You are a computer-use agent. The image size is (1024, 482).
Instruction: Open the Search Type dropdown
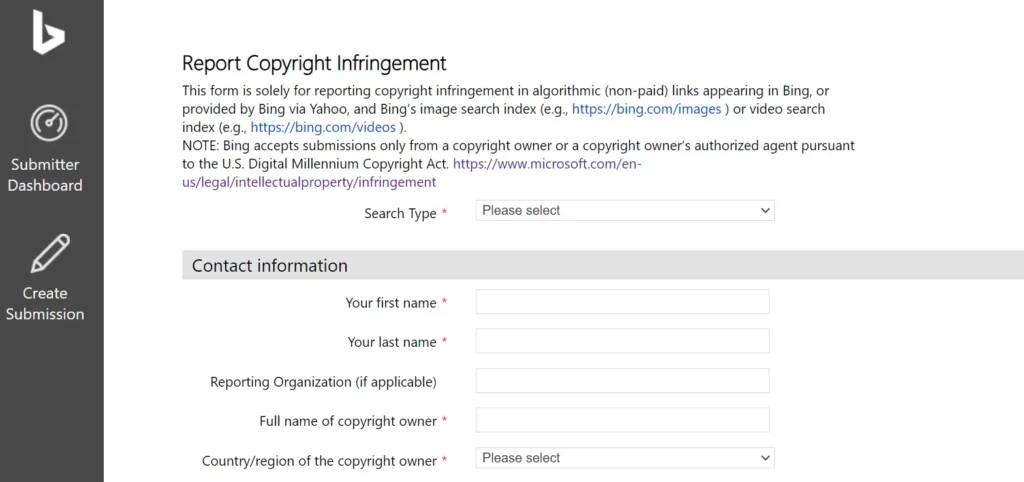coord(625,210)
